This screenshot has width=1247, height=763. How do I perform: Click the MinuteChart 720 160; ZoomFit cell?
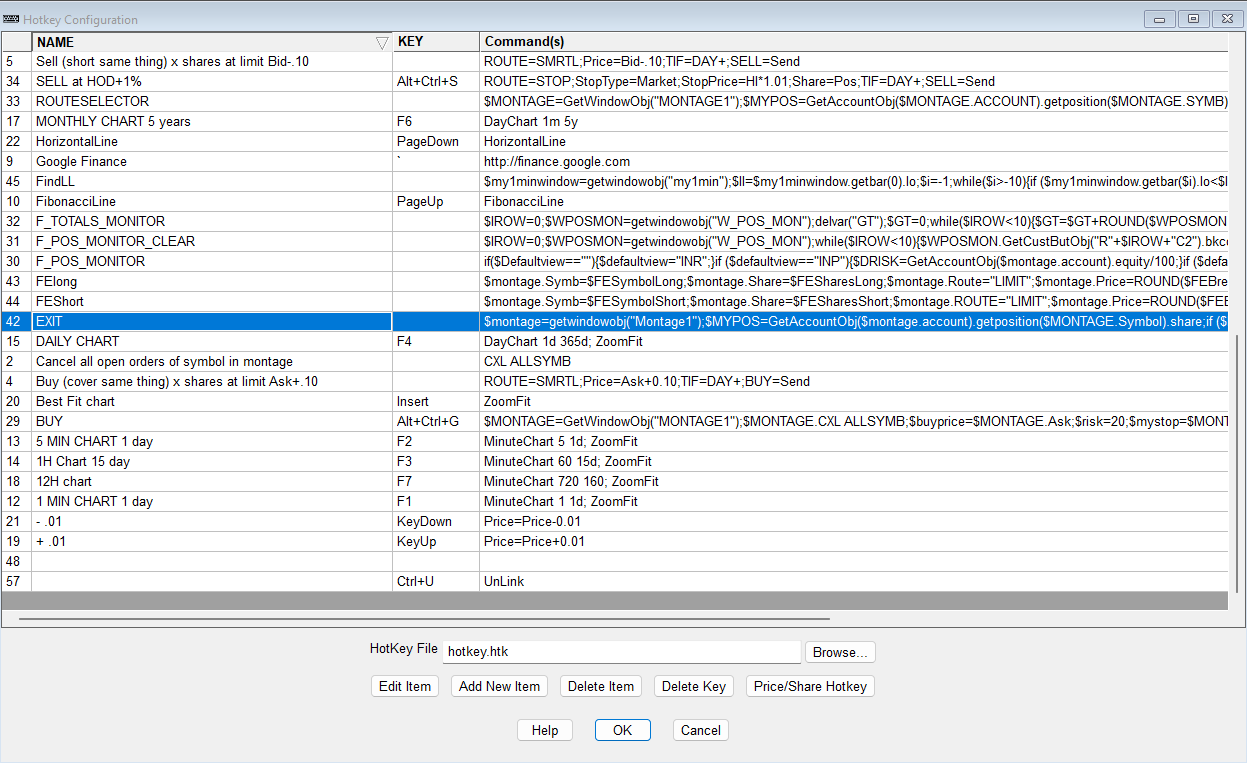click(854, 481)
